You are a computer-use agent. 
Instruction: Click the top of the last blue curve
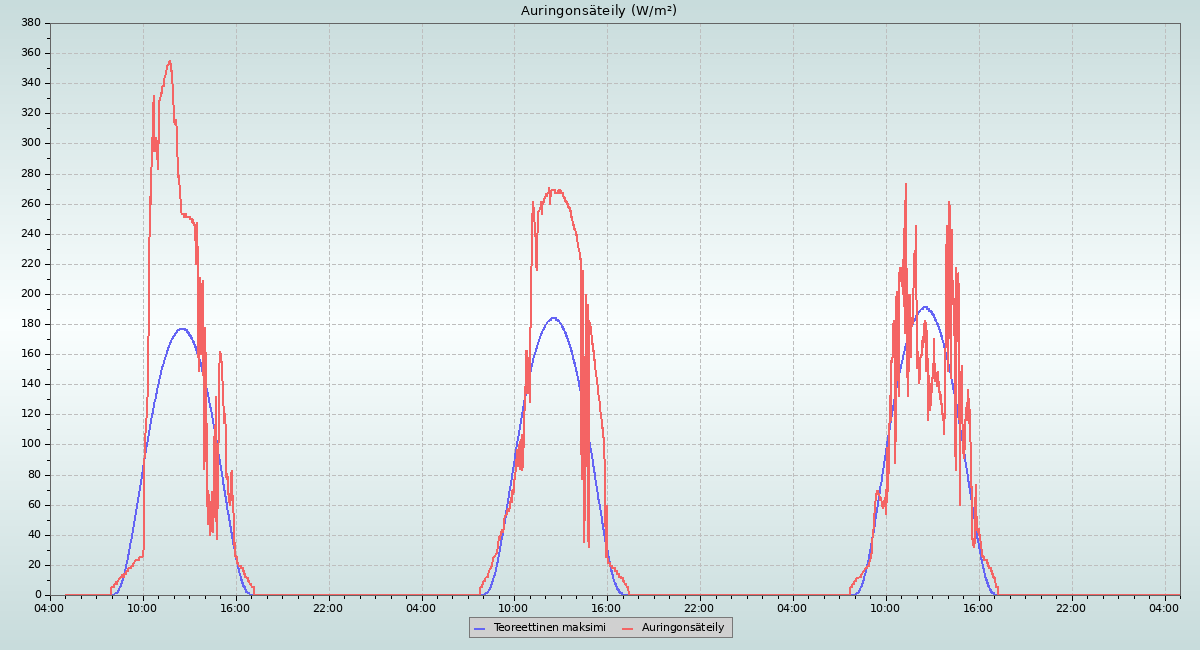coord(925,307)
